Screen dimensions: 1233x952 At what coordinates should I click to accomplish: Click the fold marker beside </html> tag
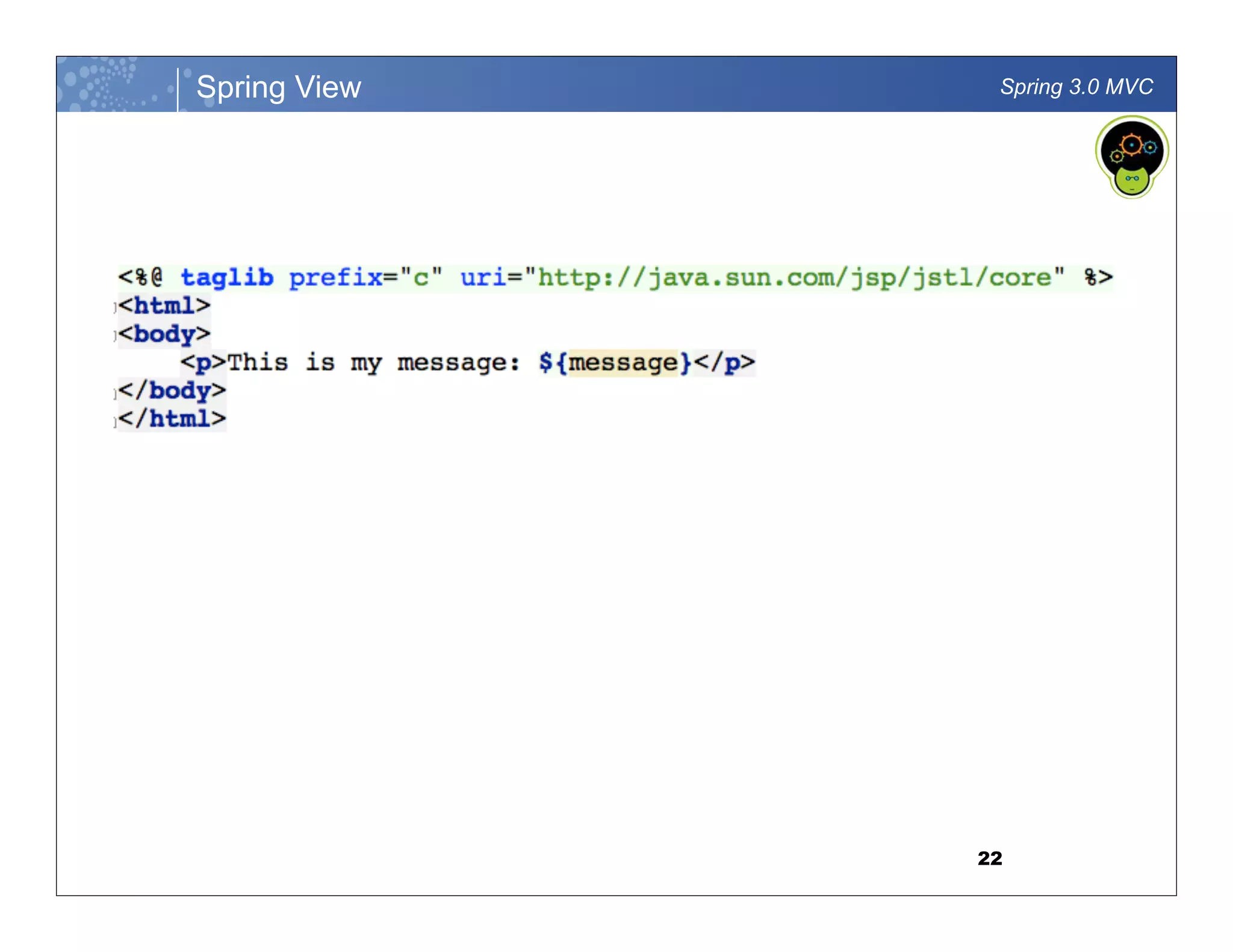(115, 422)
